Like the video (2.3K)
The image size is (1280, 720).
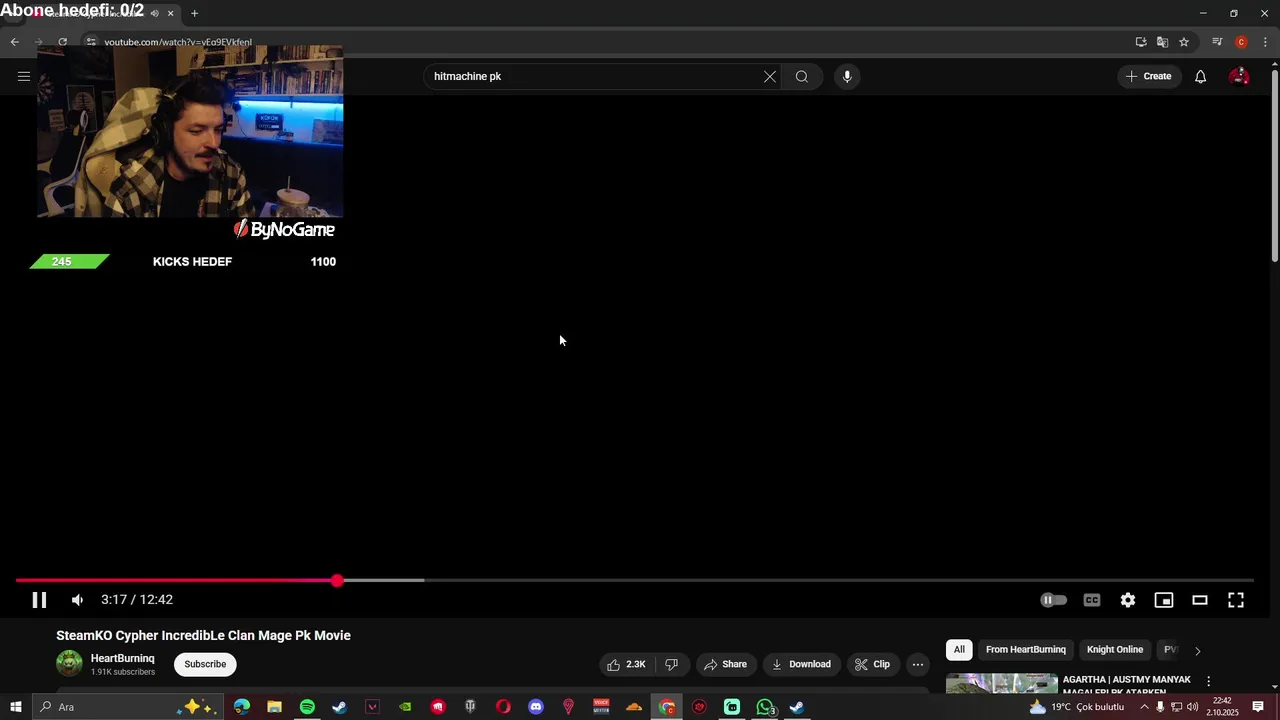pyautogui.click(x=627, y=664)
